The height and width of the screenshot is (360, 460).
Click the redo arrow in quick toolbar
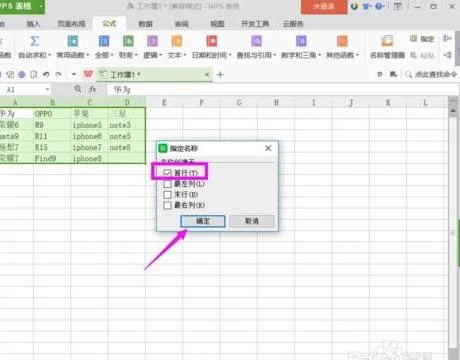pos(58,75)
